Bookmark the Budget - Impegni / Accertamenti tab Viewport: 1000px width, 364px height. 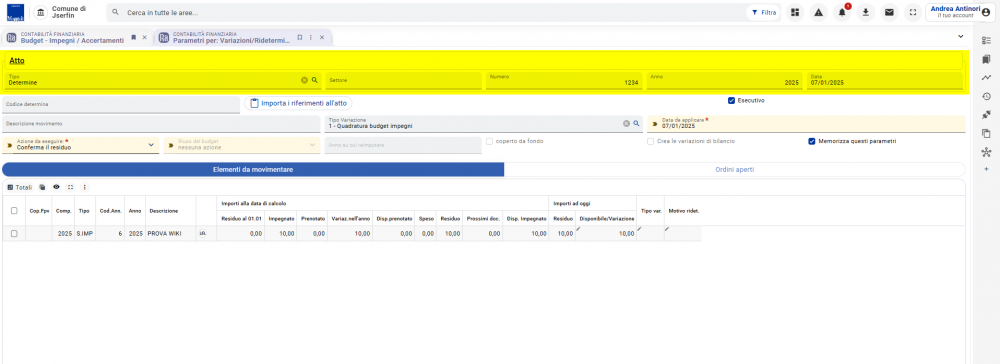pyautogui.click(x=133, y=38)
